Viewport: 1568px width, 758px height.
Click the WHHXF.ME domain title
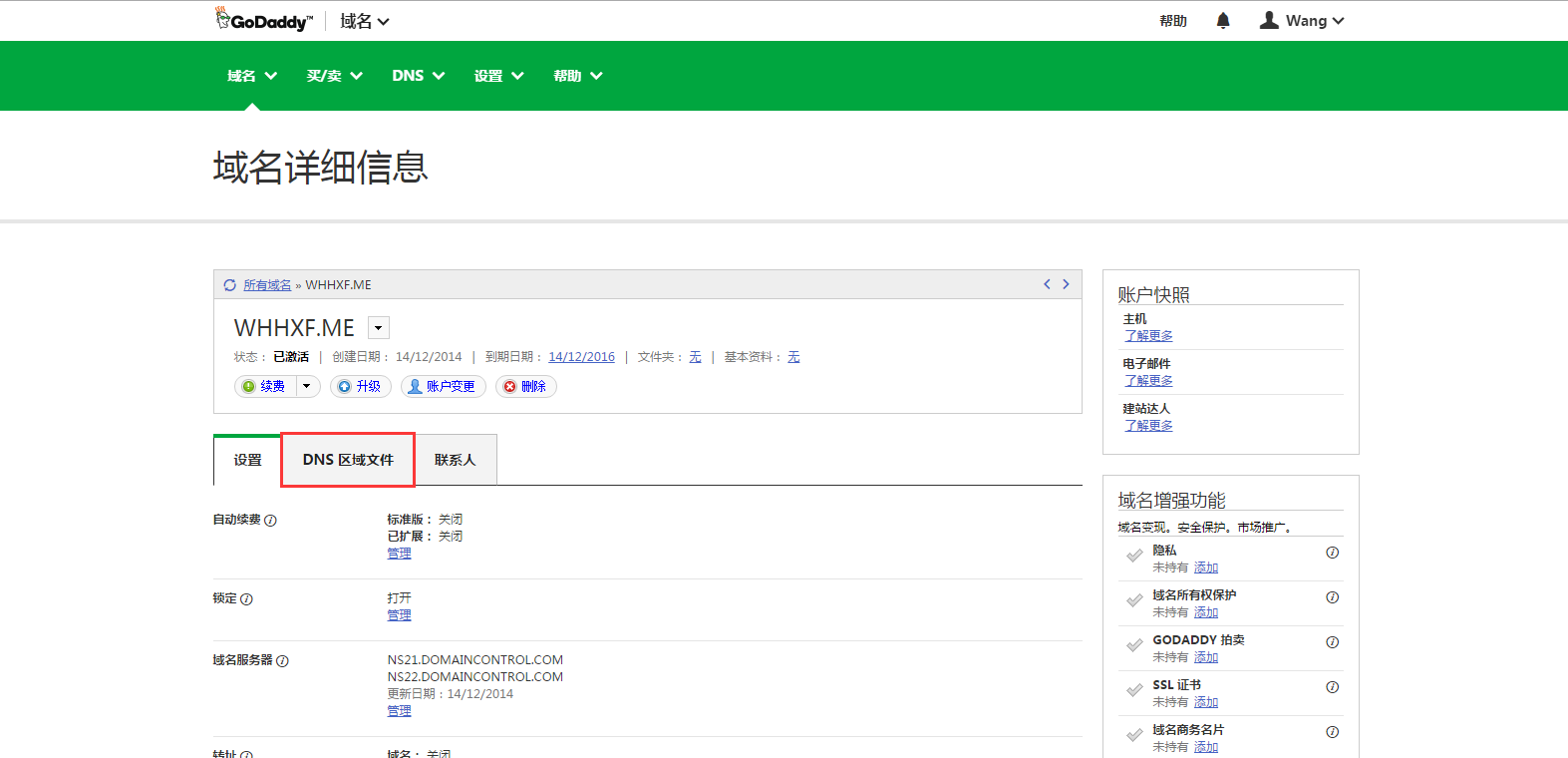click(294, 328)
